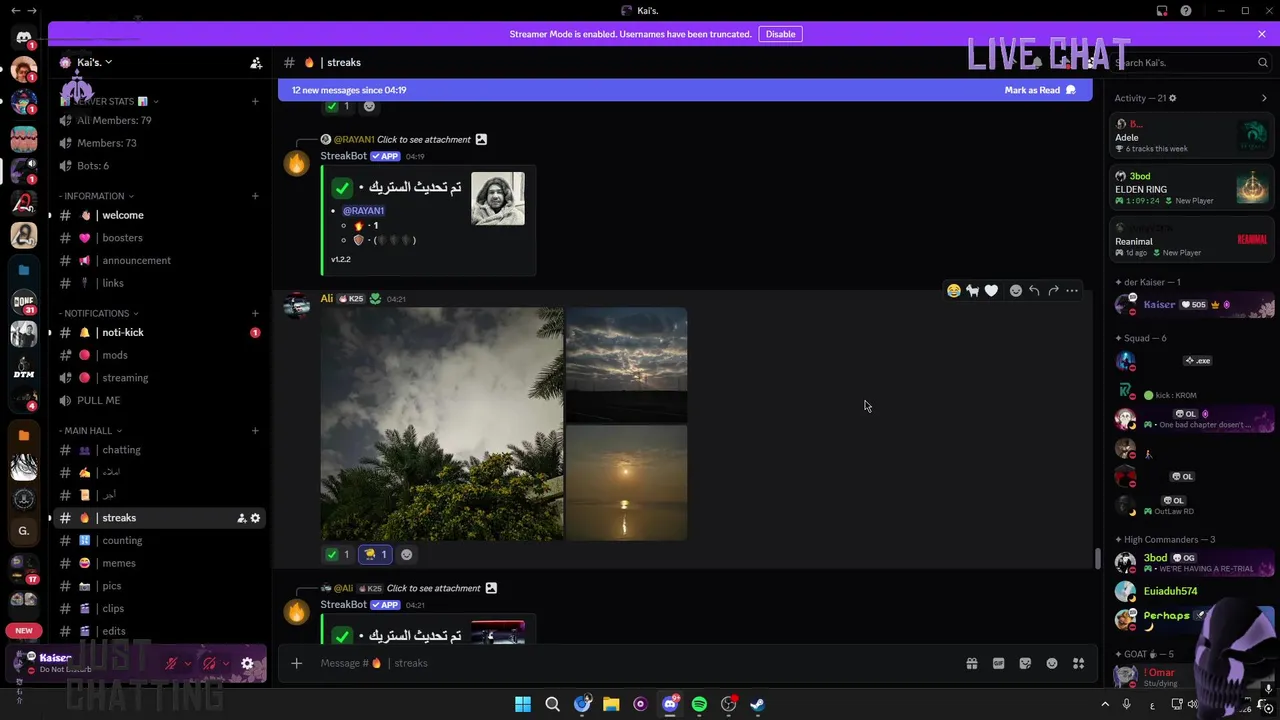This screenshot has width=1280, height=720.
Task: Toggle microphone mute in user panel
Action: 171,663
